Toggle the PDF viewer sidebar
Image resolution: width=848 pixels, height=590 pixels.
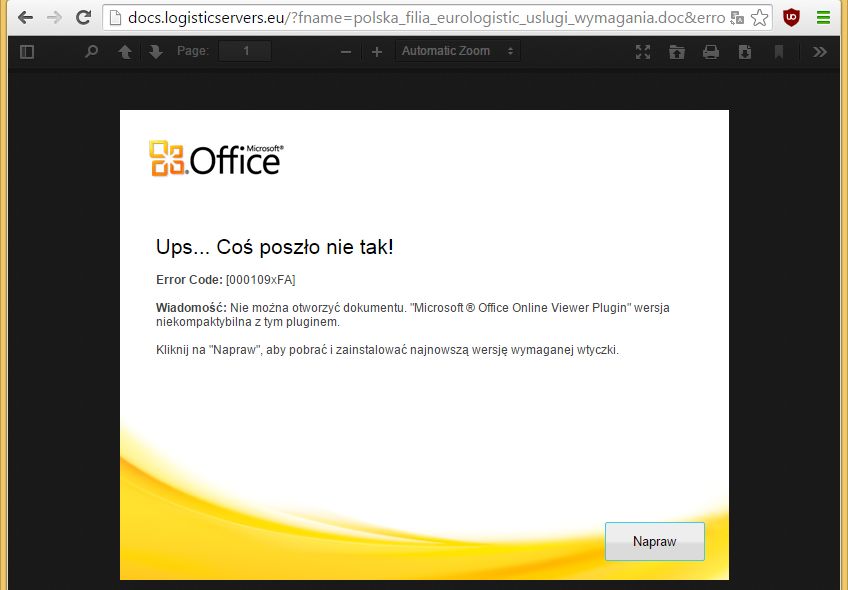click(x=26, y=51)
